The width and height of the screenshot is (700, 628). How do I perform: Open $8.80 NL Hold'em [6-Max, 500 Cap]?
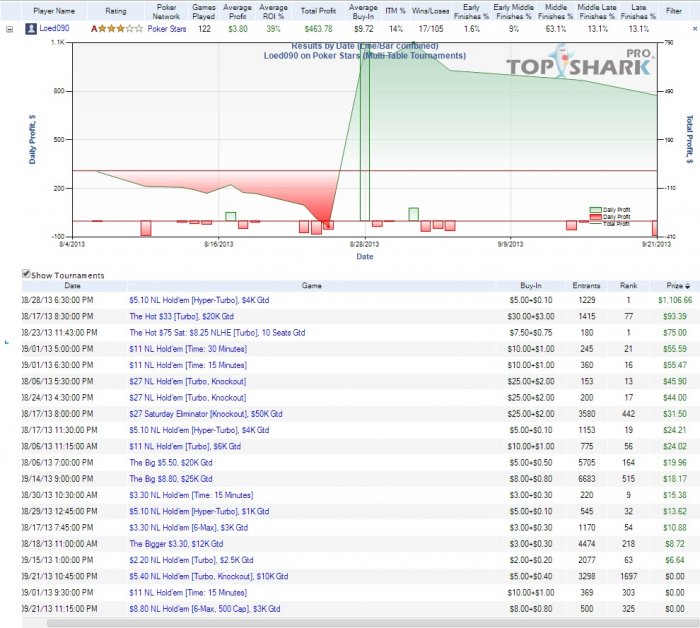[205, 609]
